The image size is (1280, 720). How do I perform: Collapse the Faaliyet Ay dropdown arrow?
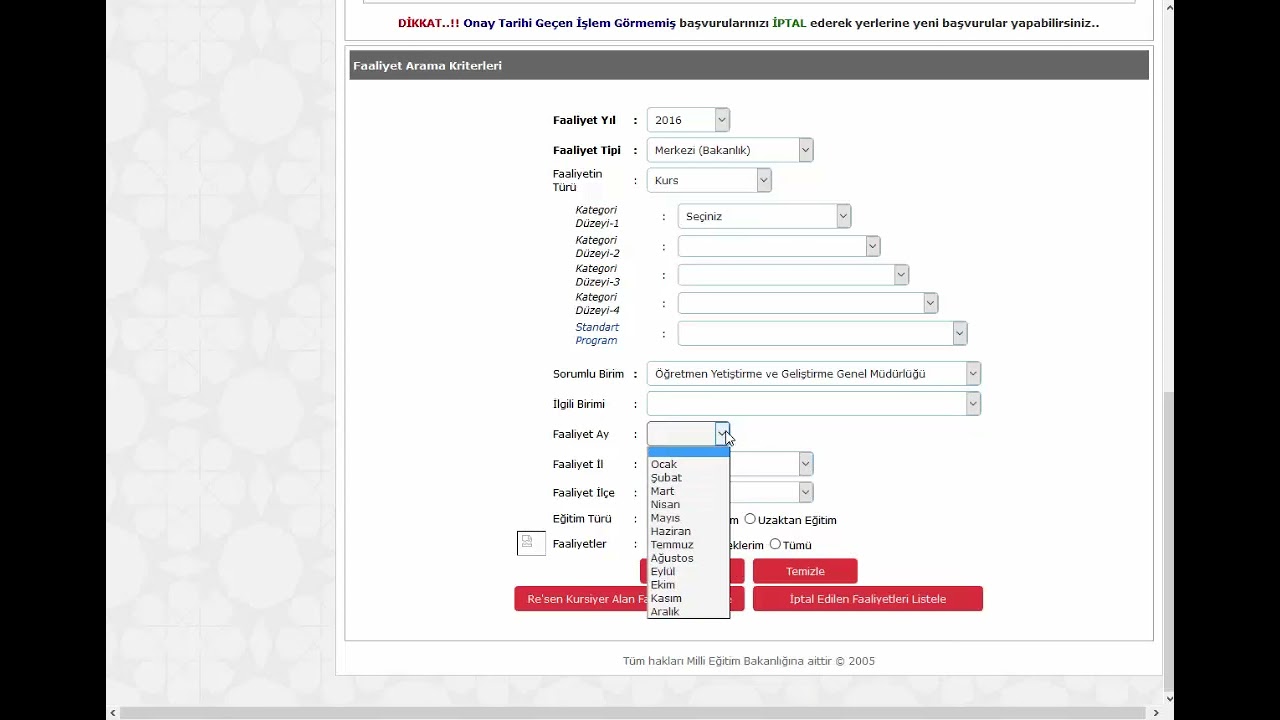(722, 434)
